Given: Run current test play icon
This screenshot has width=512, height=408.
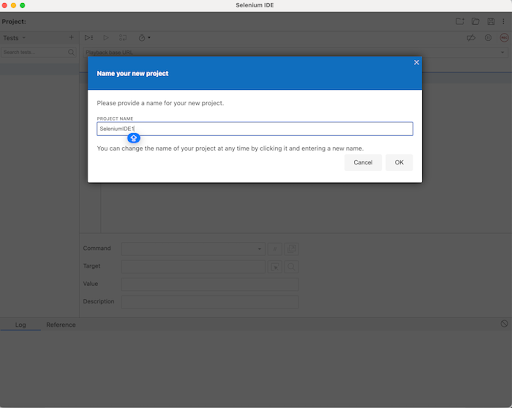Looking at the screenshot, I should 106,38.
